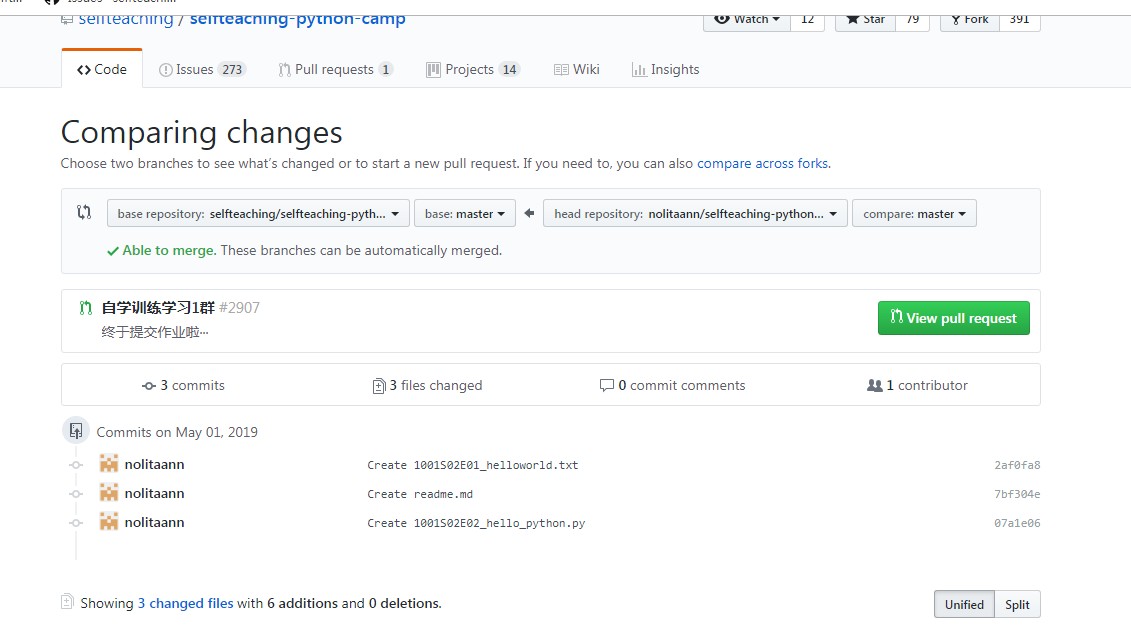Click the Comparing changes heading
The image size is (1131, 630).
click(x=201, y=132)
